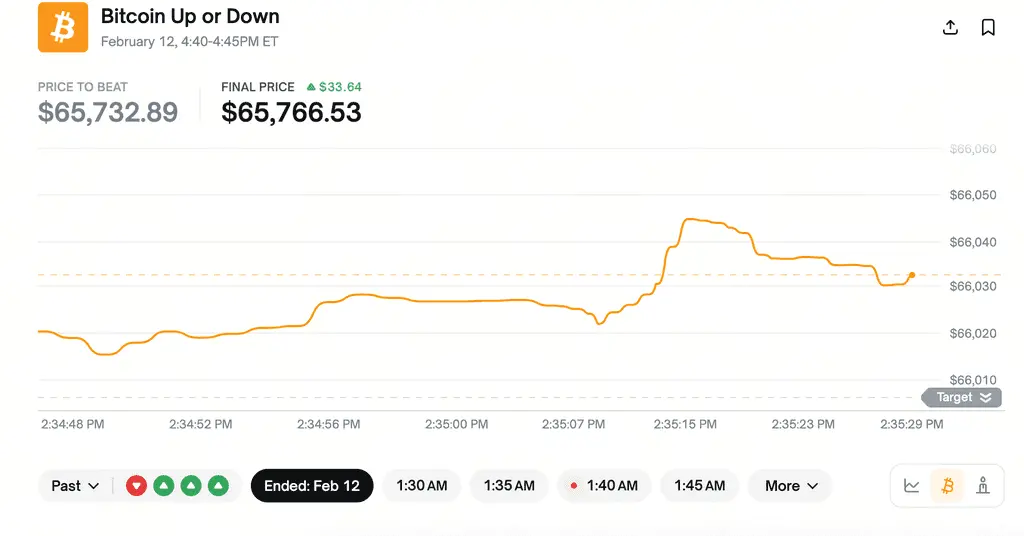Click the 2:34:52 PM time label
The width and height of the screenshot is (1024, 536).
200,424
